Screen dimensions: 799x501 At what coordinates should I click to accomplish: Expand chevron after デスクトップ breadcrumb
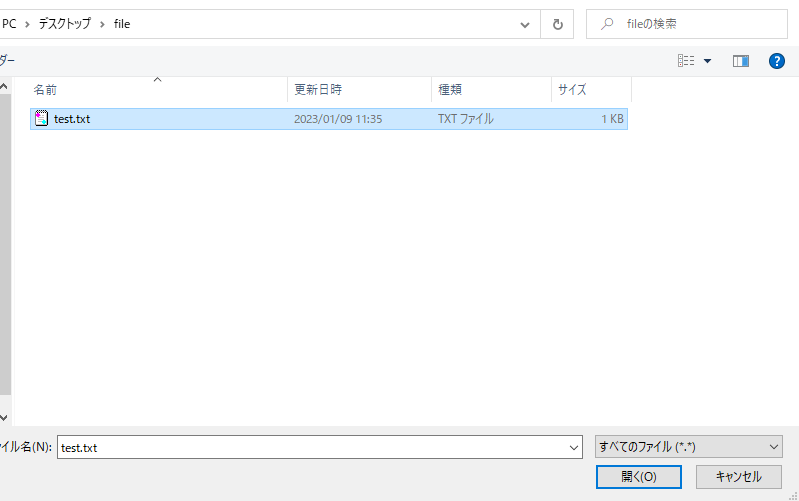coord(102,24)
